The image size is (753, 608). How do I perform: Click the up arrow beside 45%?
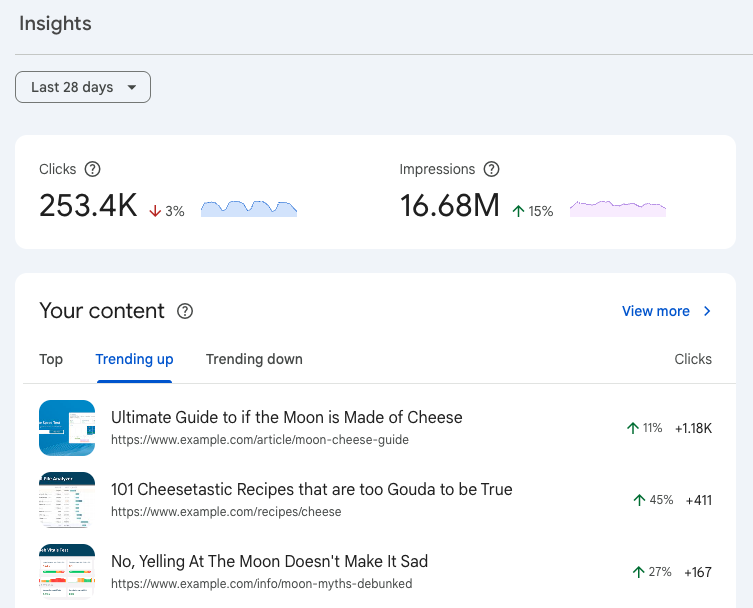pyautogui.click(x=639, y=500)
